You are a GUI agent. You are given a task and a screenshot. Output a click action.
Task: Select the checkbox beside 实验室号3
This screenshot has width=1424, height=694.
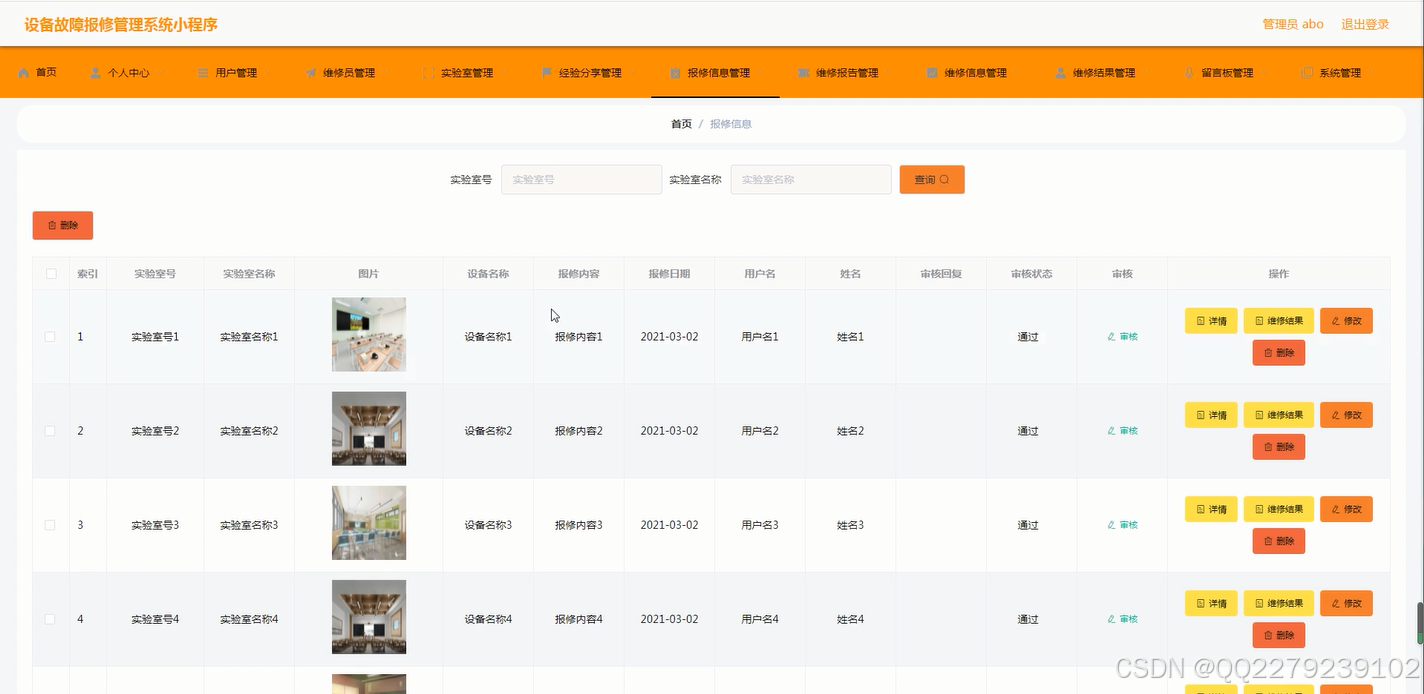49,524
